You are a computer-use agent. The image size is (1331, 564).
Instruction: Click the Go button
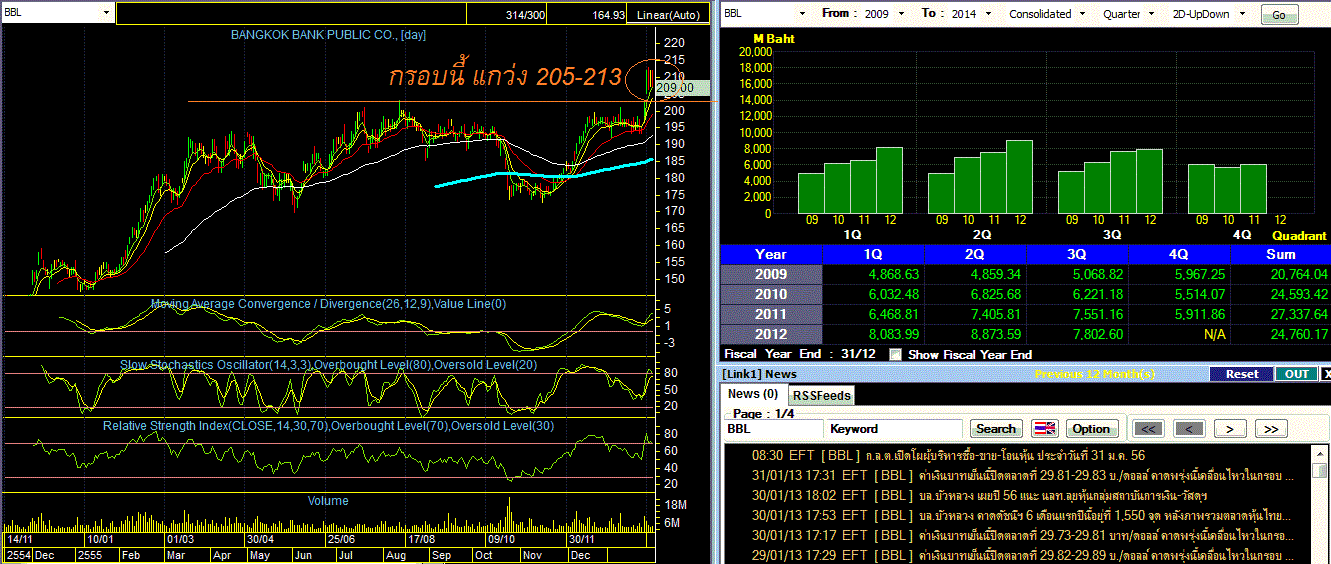1279,15
